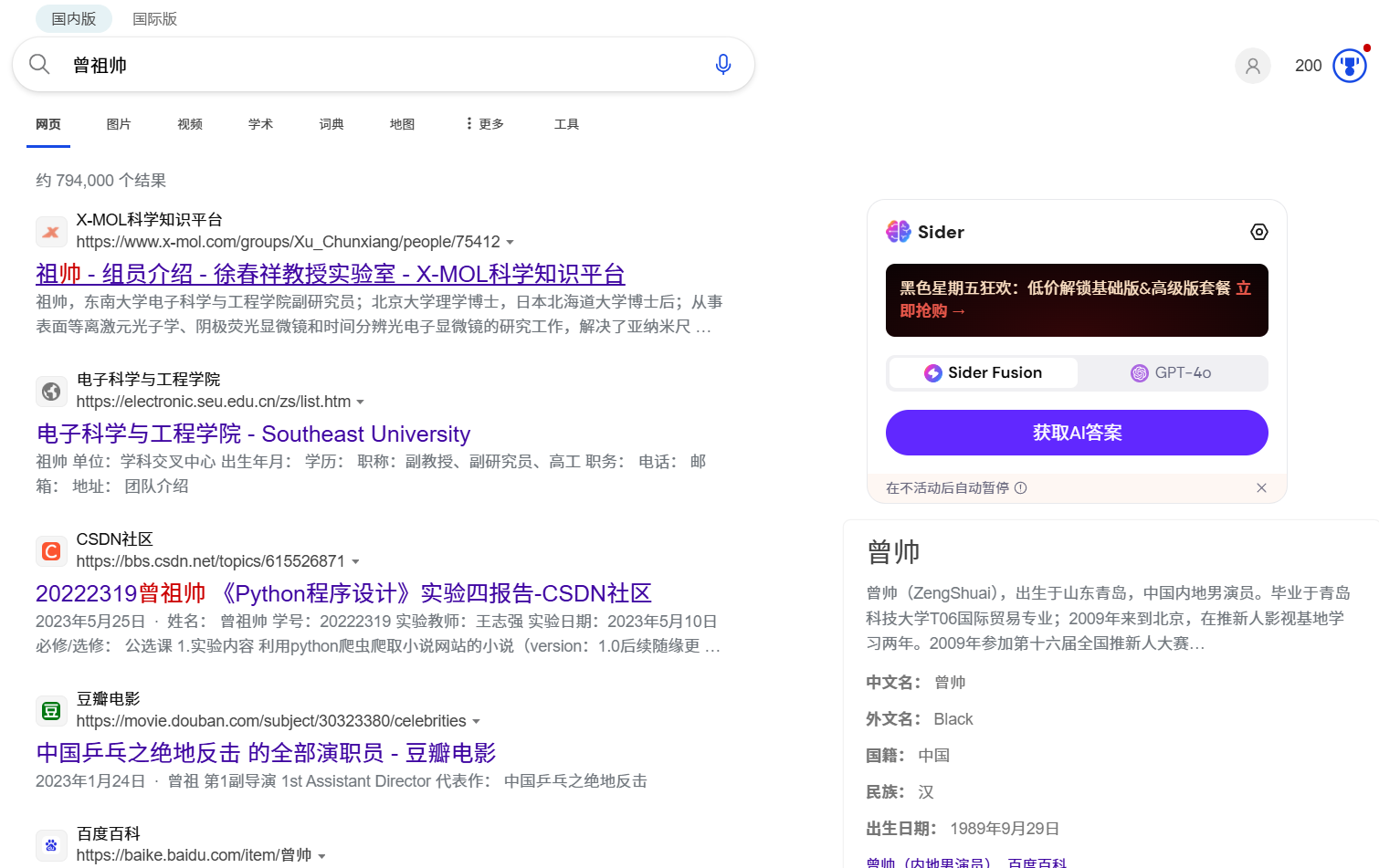Click the 百度百科 site name
Image resolution: width=1379 pixels, height=868 pixels.
click(108, 833)
